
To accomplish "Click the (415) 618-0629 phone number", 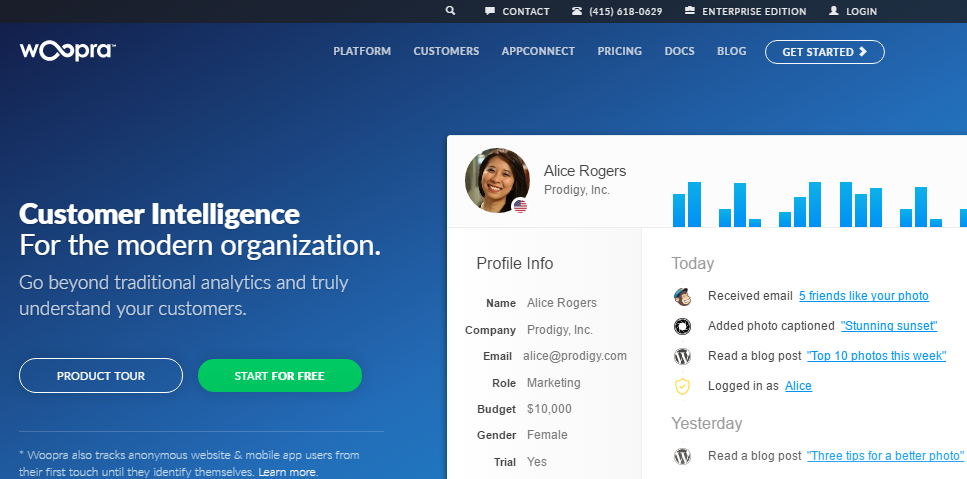I will pos(625,11).
